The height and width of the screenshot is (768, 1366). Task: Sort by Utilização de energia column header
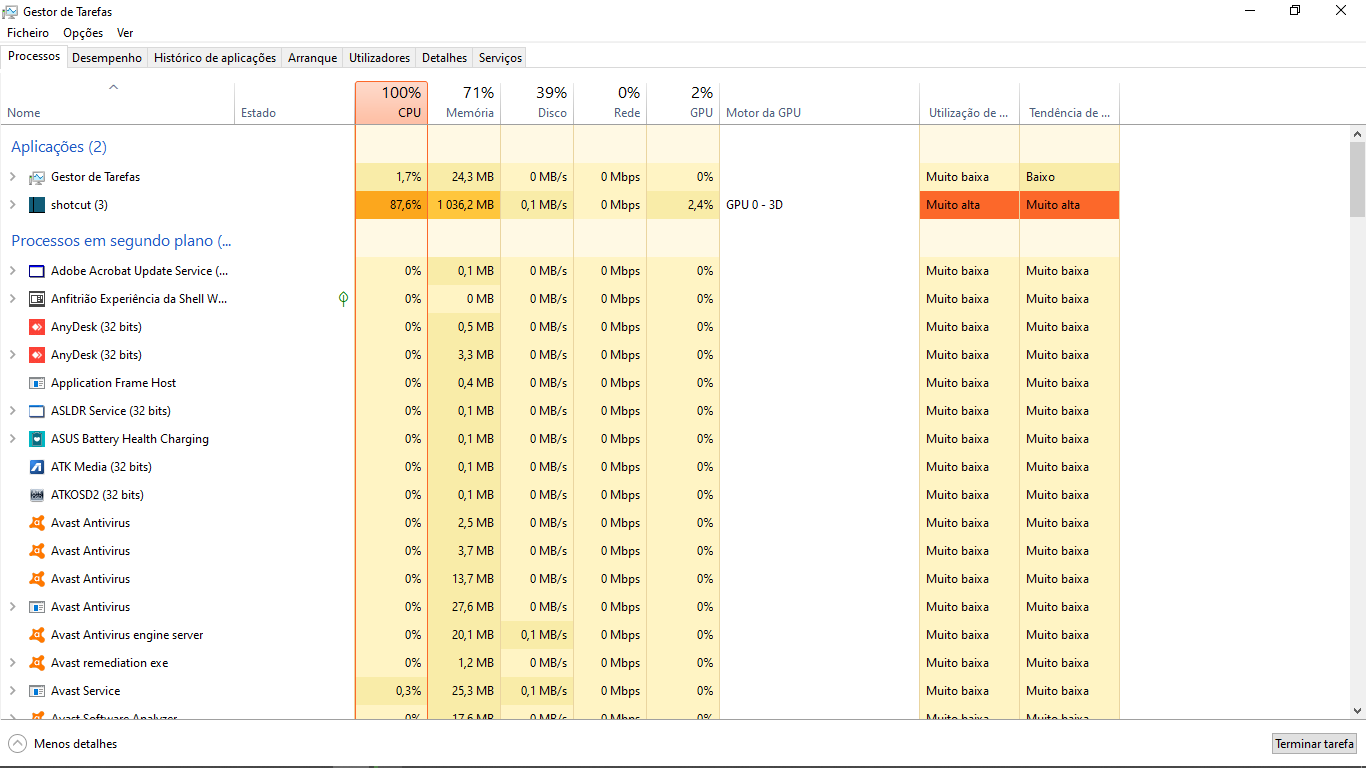[970, 103]
